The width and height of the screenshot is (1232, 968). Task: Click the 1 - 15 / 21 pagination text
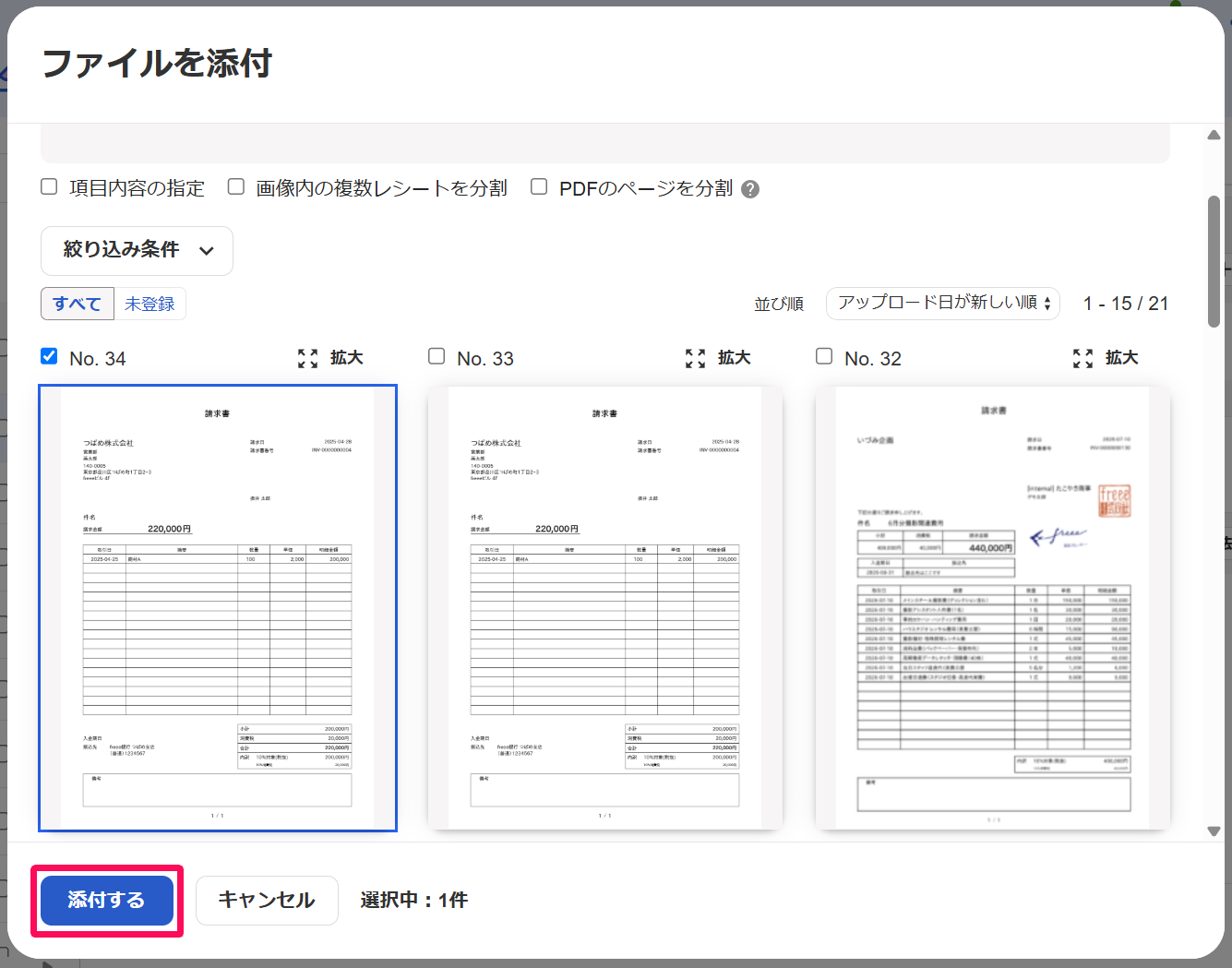pyautogui.click(x=1126, y=304)
